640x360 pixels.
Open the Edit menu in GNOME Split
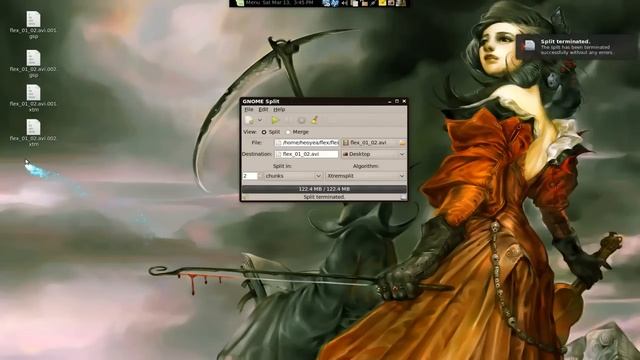[263, 109]
